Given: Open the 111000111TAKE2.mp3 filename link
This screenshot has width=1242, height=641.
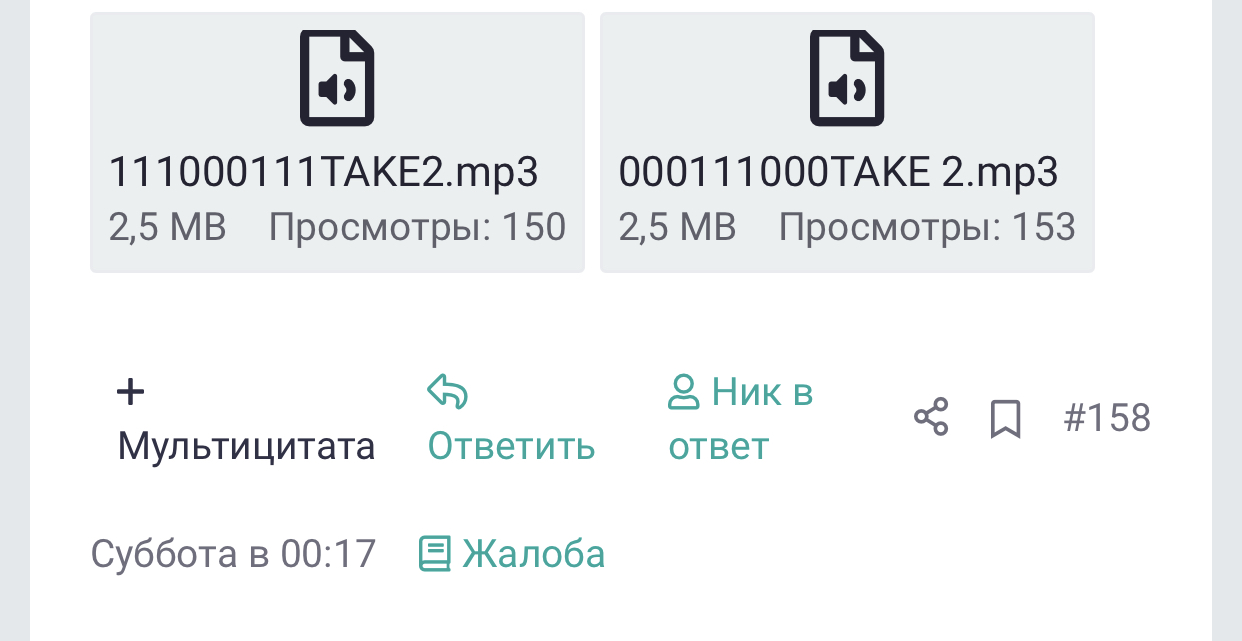Looking at the screenshot, I should point(324,173).
